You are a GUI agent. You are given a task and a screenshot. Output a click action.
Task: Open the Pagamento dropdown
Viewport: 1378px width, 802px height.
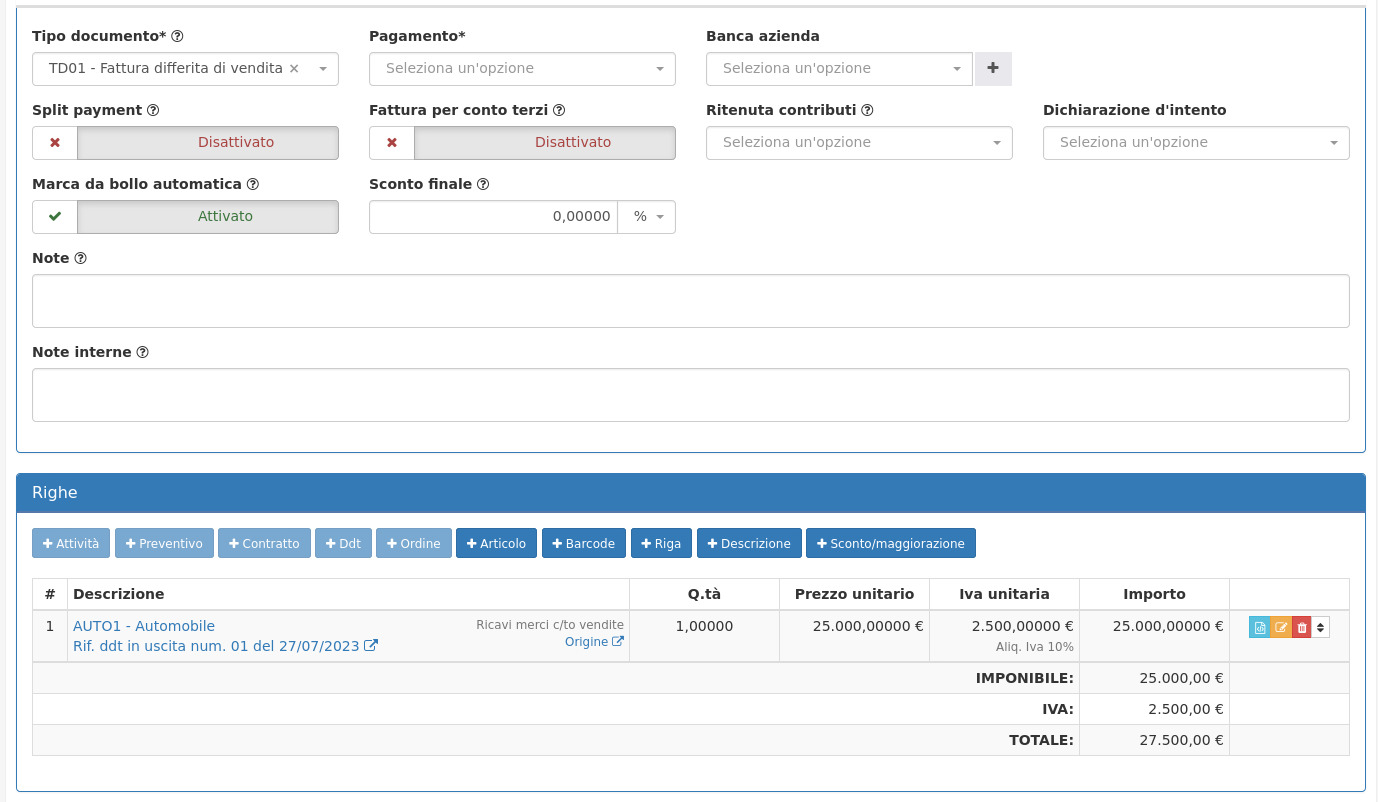pos(522,69)
